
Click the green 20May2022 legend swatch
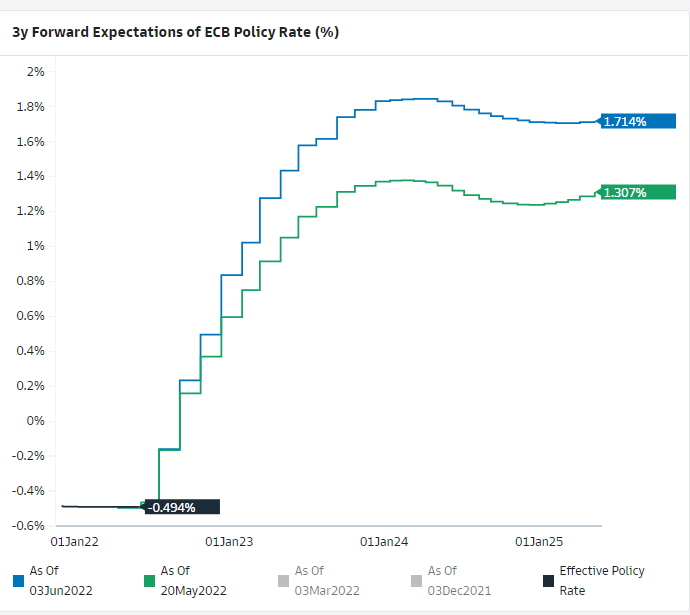pos(151,581)
